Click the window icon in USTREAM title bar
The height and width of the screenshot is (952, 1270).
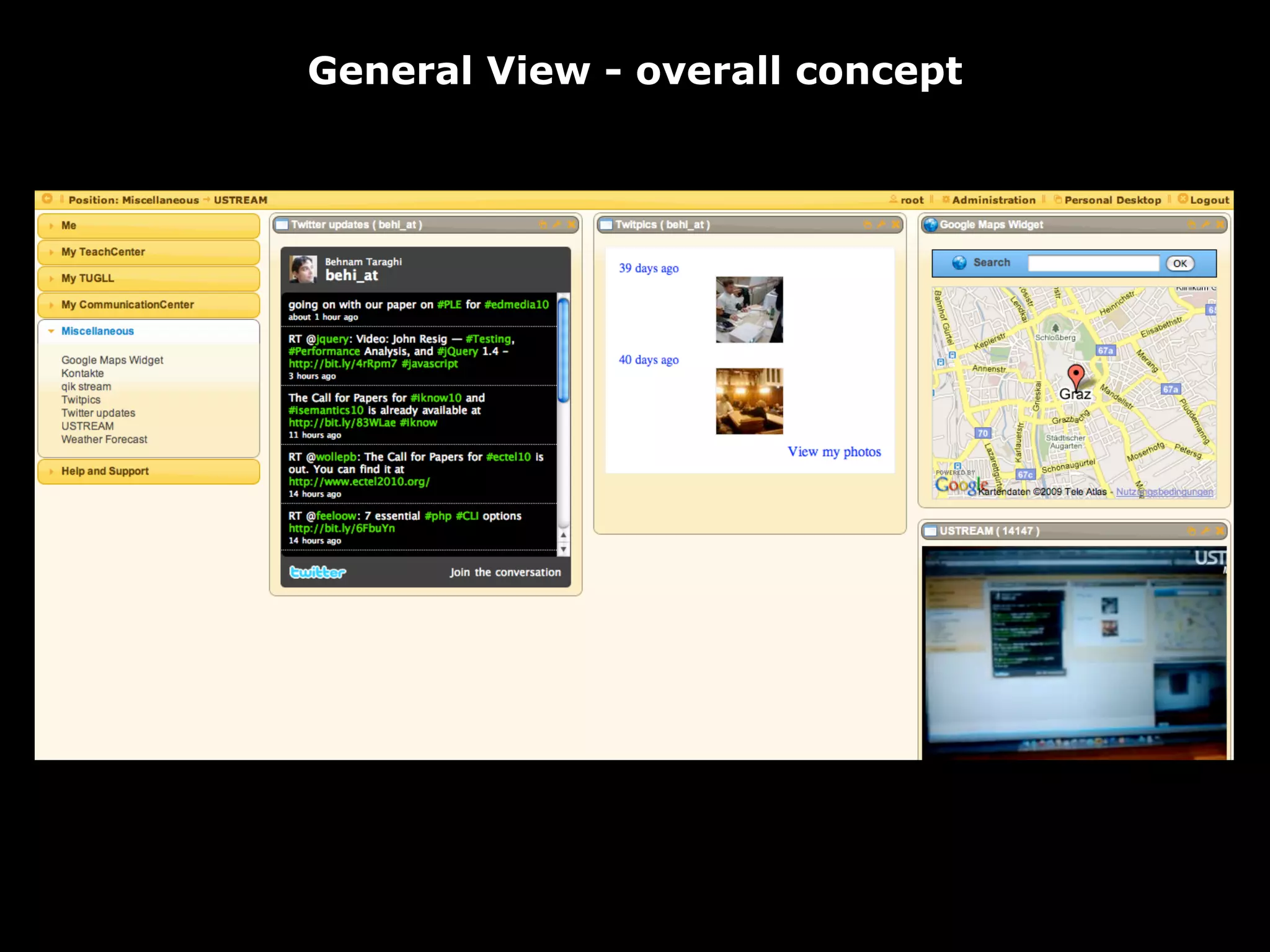pos(930,531)
